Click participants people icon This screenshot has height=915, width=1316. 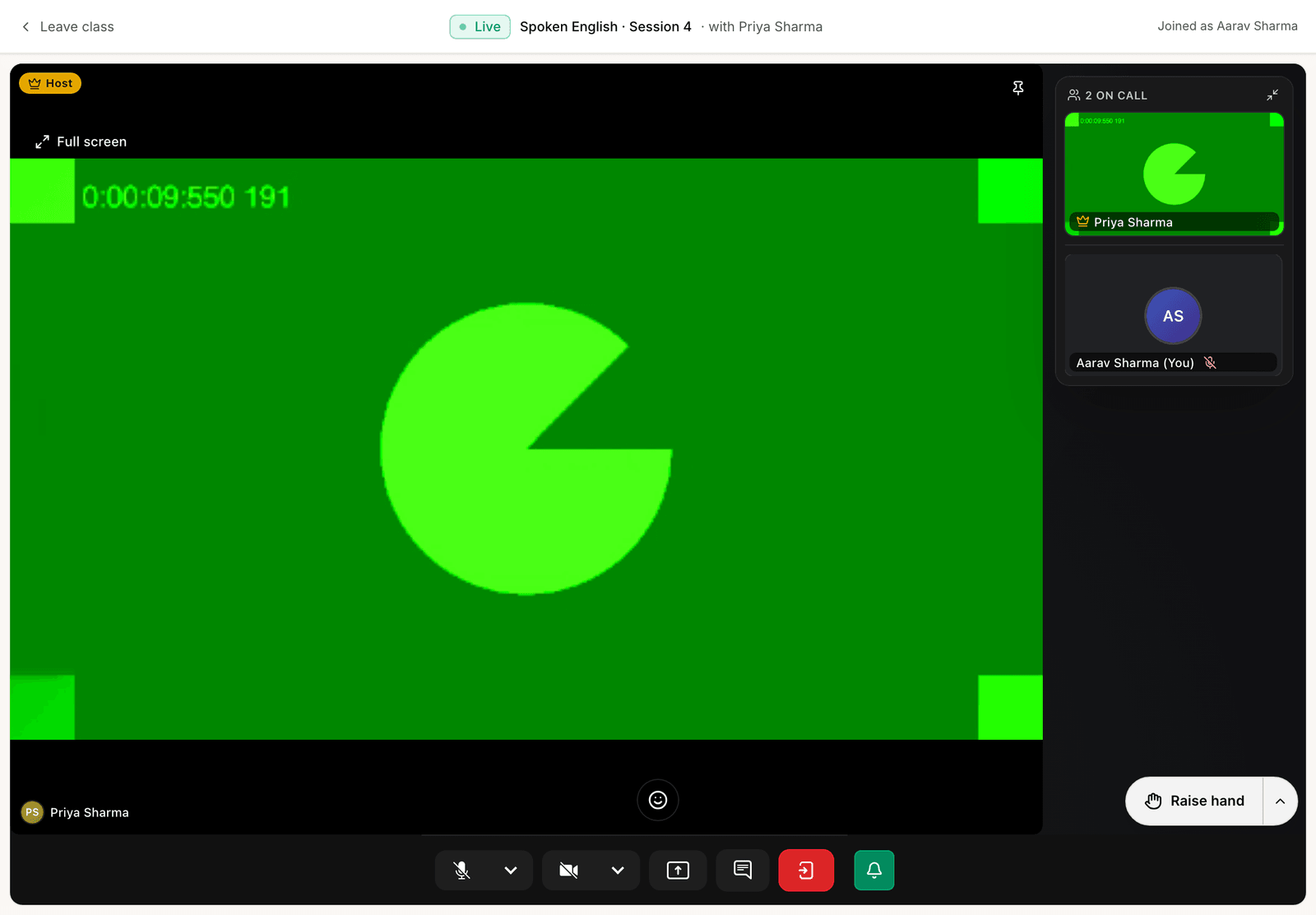coord(1073,95)
